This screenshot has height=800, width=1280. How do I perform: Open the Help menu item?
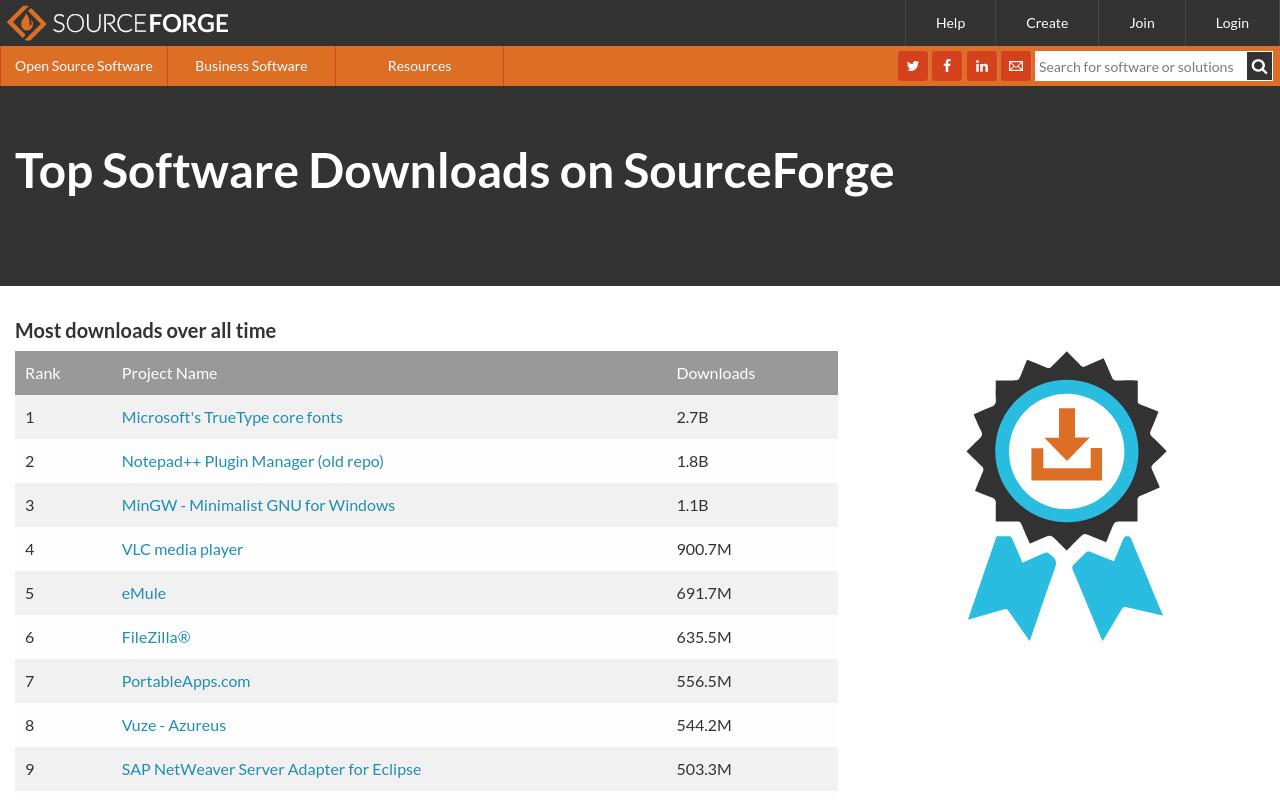pos(950,23)
